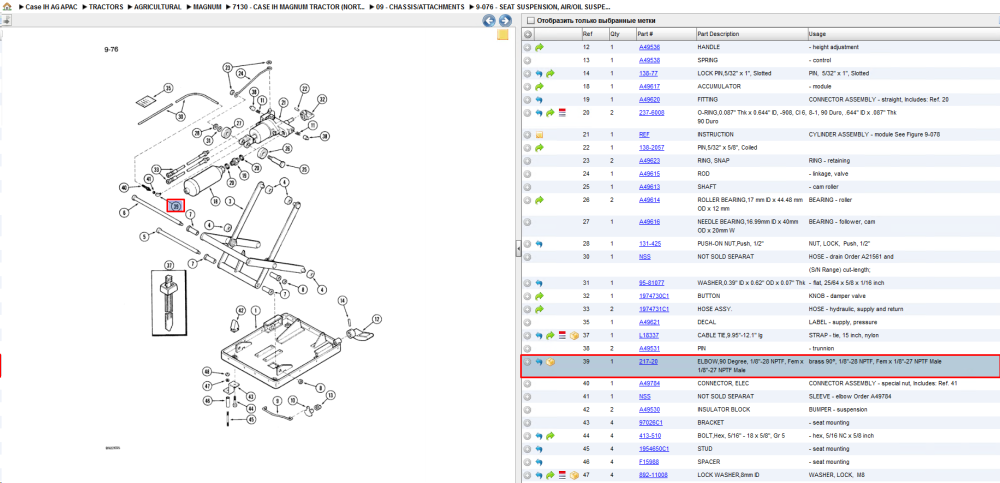This screenshot has height=483, width=1000.
Task: Click callout 37 above the cable tie inset
Action: [x=169, y=264]
